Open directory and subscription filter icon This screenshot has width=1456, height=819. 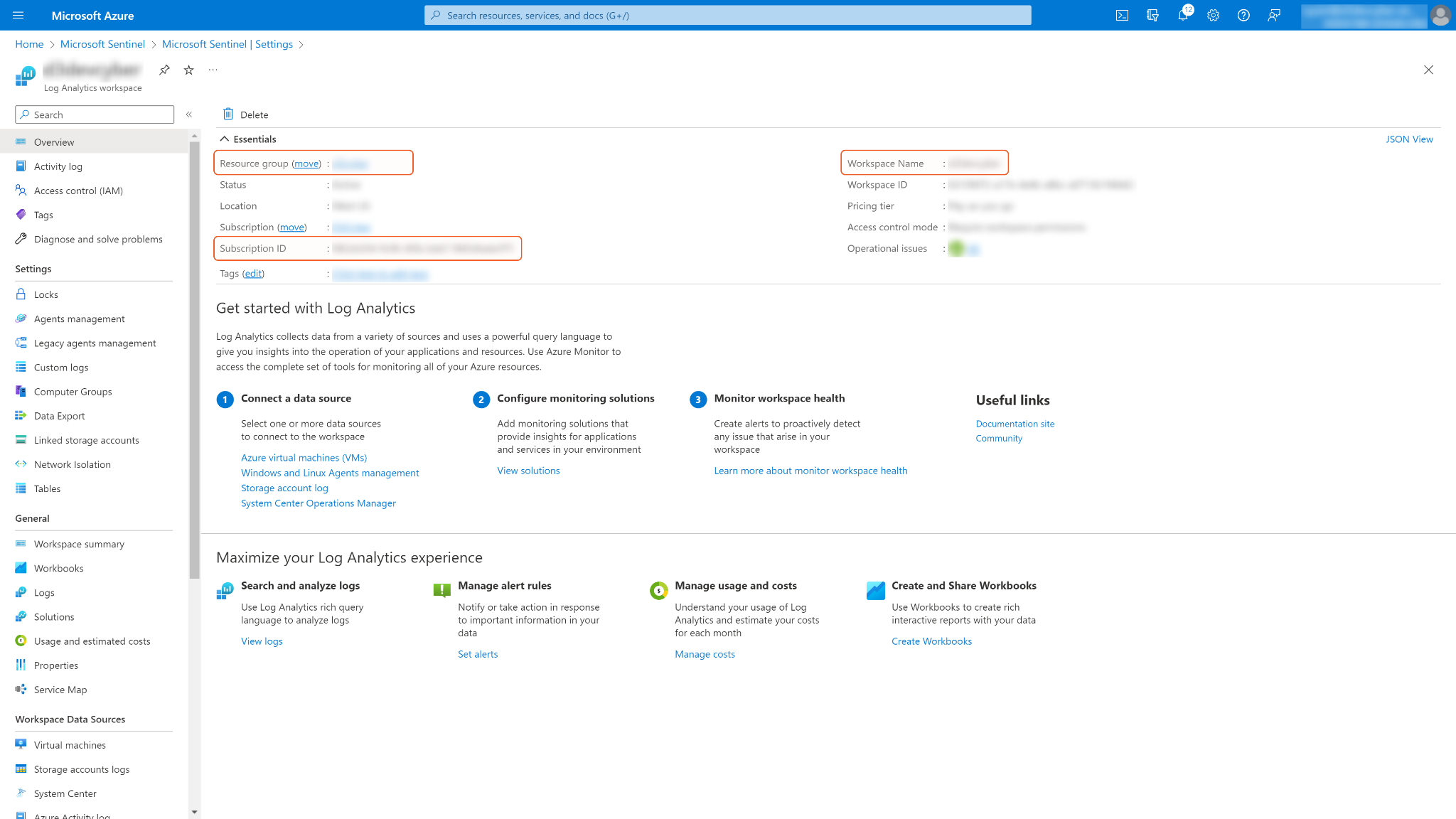(x=1152, y=16)
